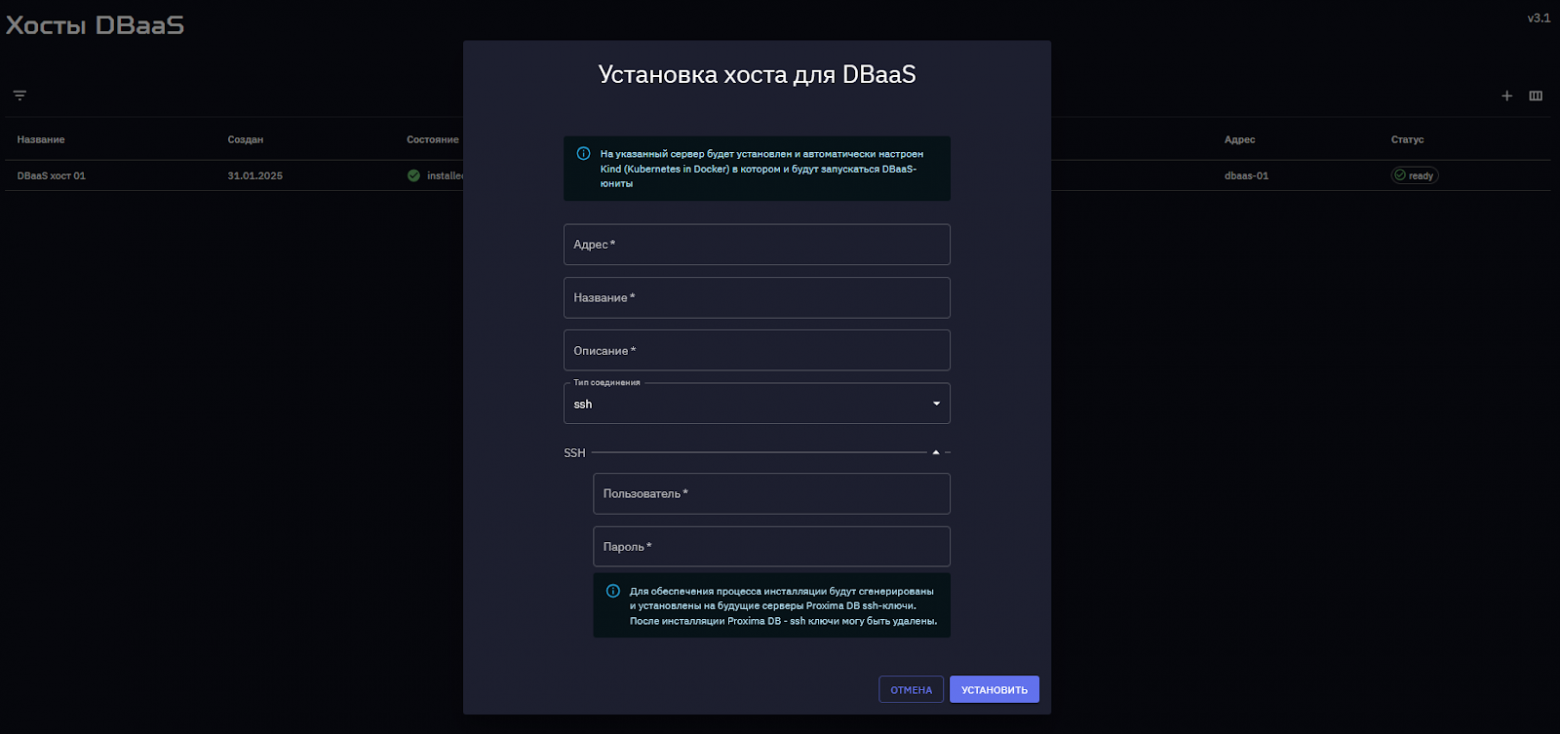Click the Хосты DBaaS page title
Screen dimensions: 1560x734
(x=95, y=25)
